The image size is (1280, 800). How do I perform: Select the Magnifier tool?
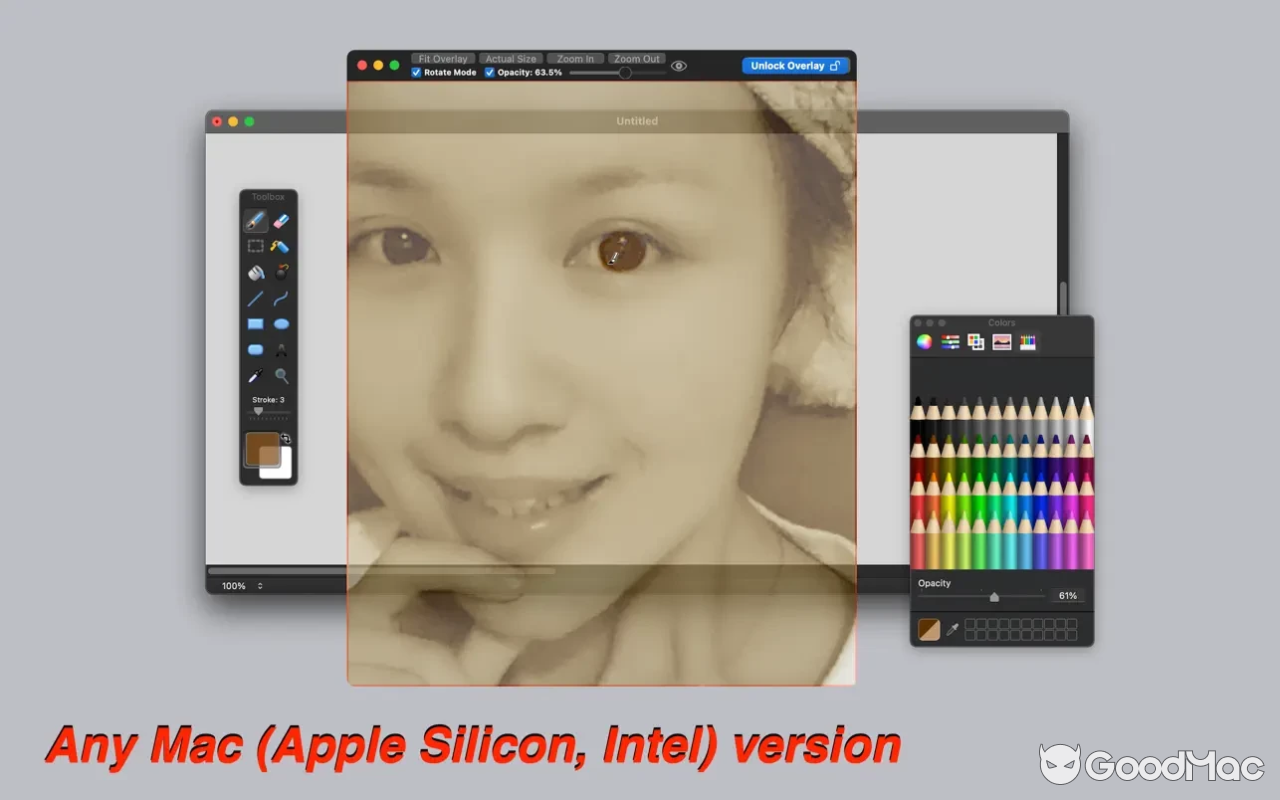point(281,376)
